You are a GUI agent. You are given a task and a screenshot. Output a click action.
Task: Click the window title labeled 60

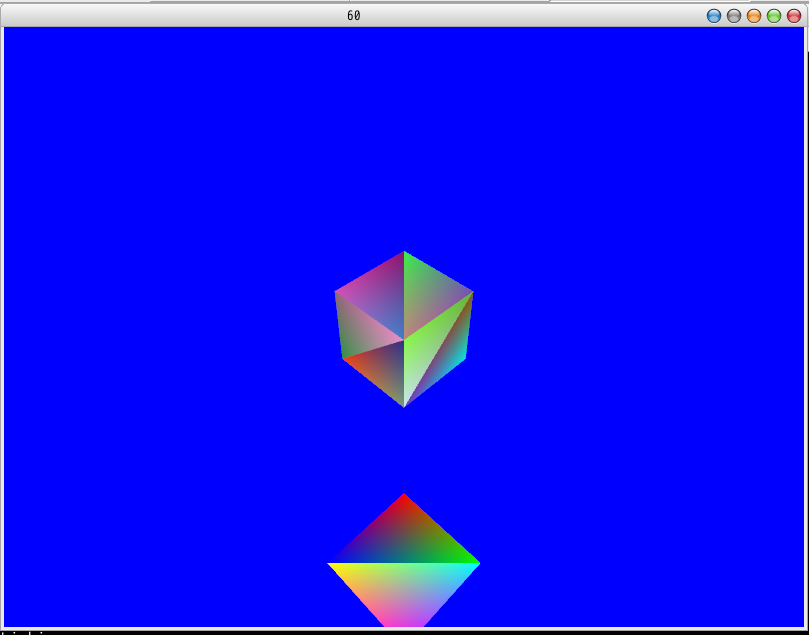click(x=352, y=15)
